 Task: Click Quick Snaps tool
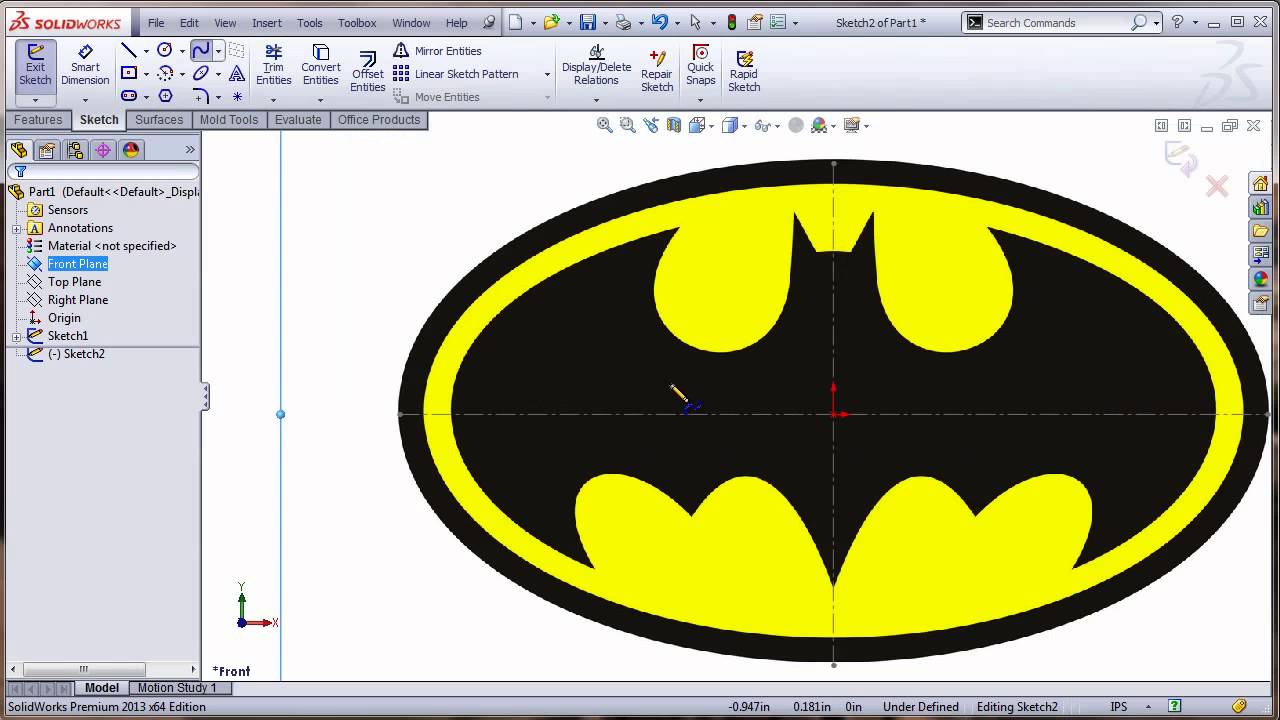pyautogui.click(x=700, y=66)
